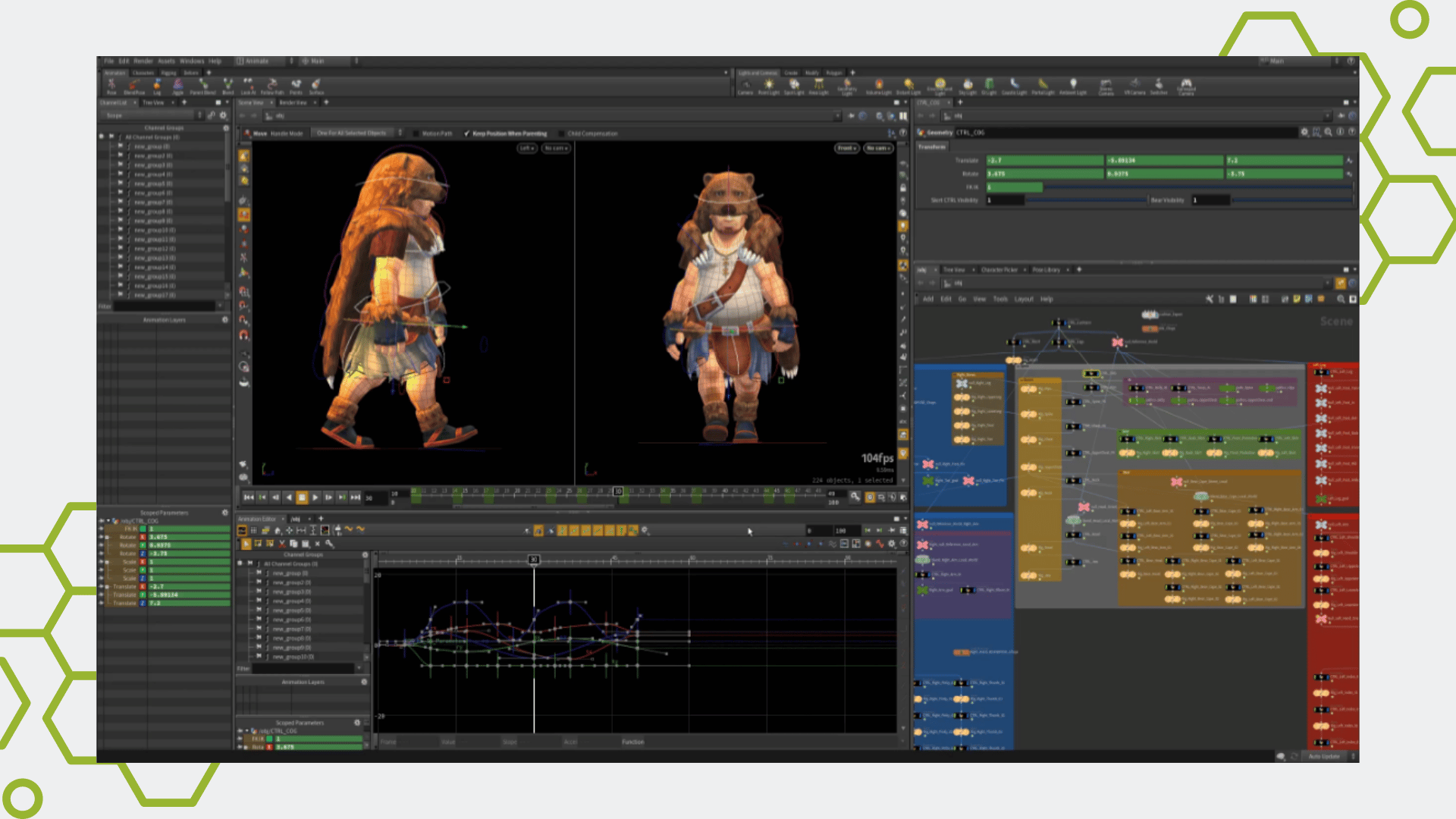This screenshot has height=819, width=1456.
Task: Click the current frame number field on the playbar
Action: [x=375, y=498]
